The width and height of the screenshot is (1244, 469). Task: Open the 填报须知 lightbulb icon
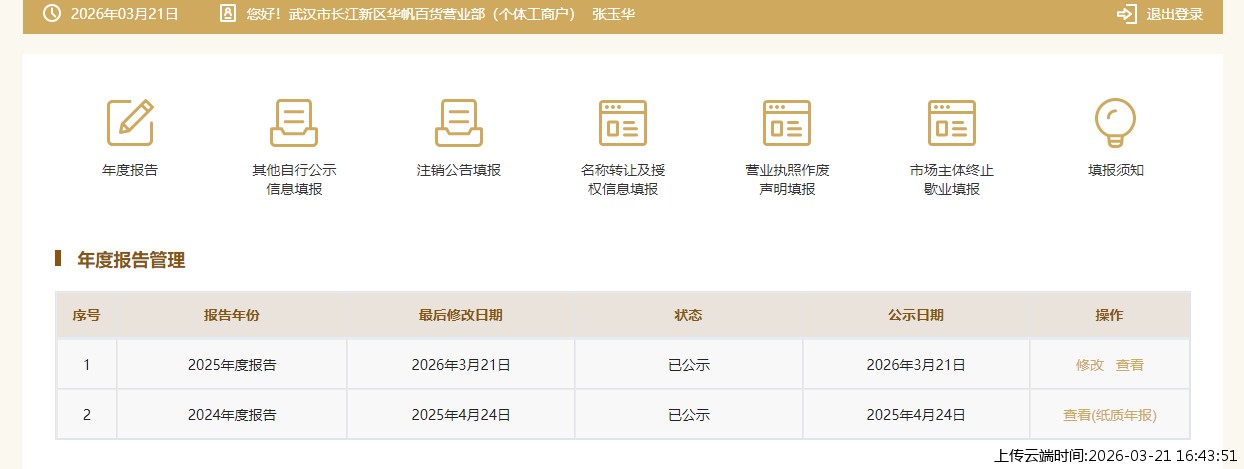coord(1116,122)
